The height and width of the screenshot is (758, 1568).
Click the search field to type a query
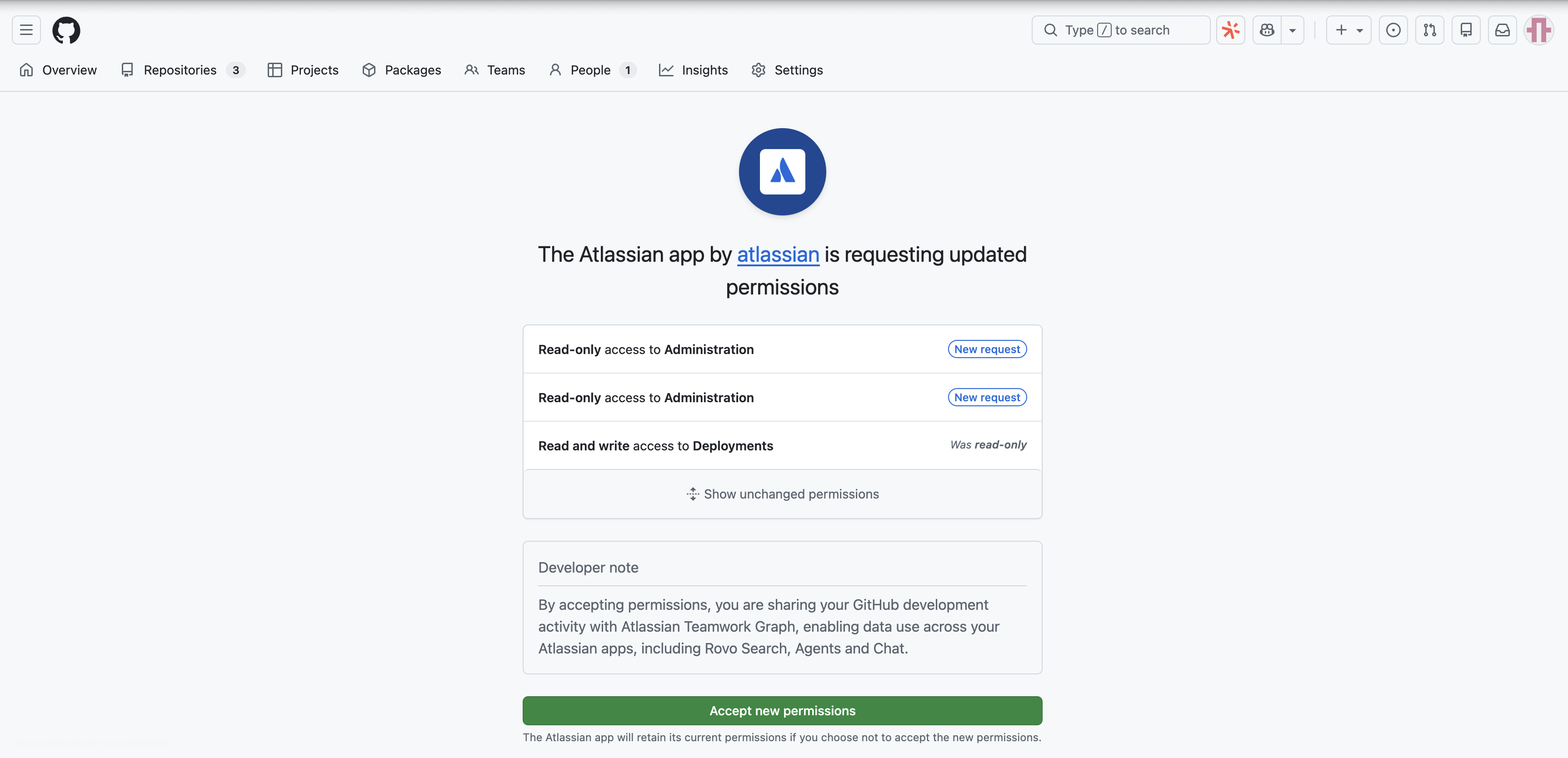pyautogui.click(x=1121, y=30)
